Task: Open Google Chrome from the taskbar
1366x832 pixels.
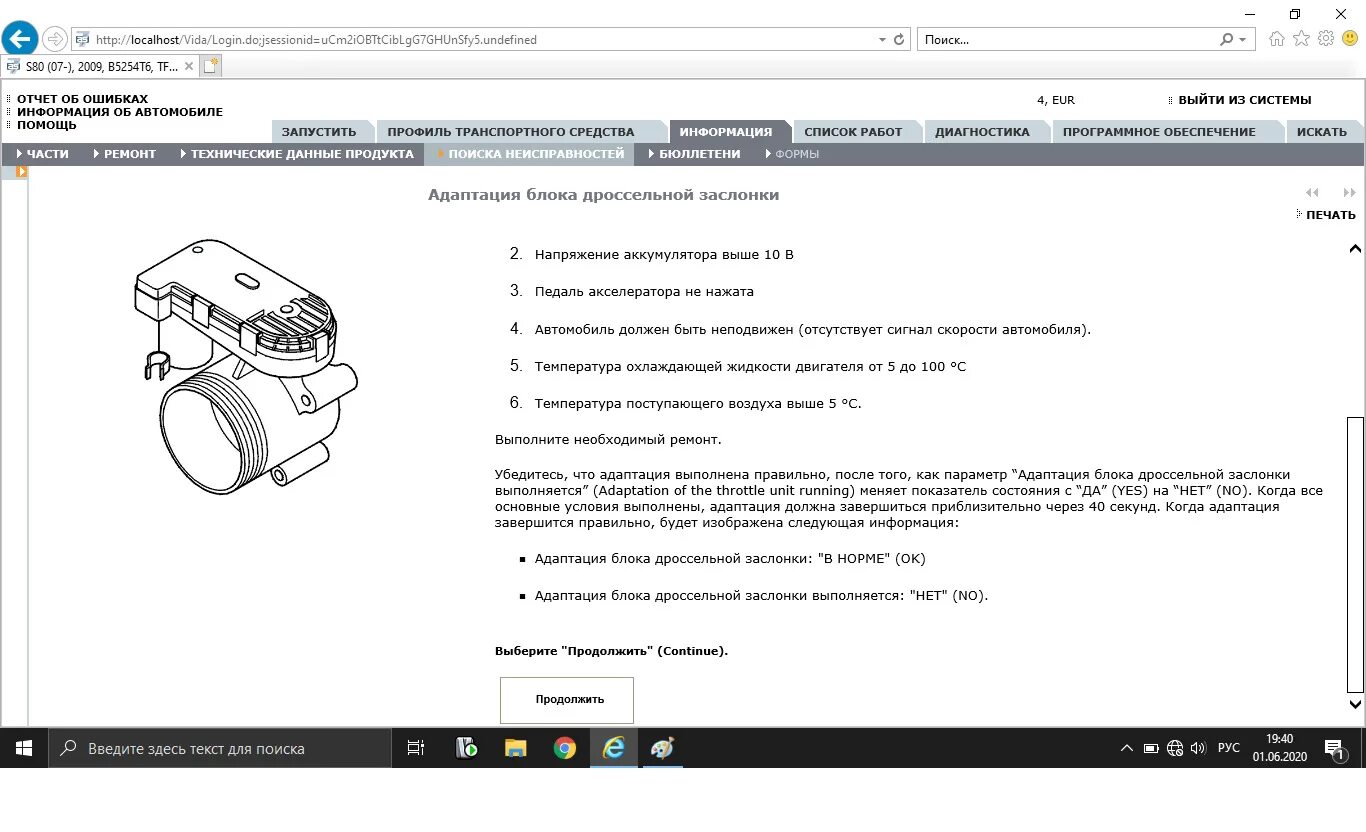Action: [x=565, y=748]
